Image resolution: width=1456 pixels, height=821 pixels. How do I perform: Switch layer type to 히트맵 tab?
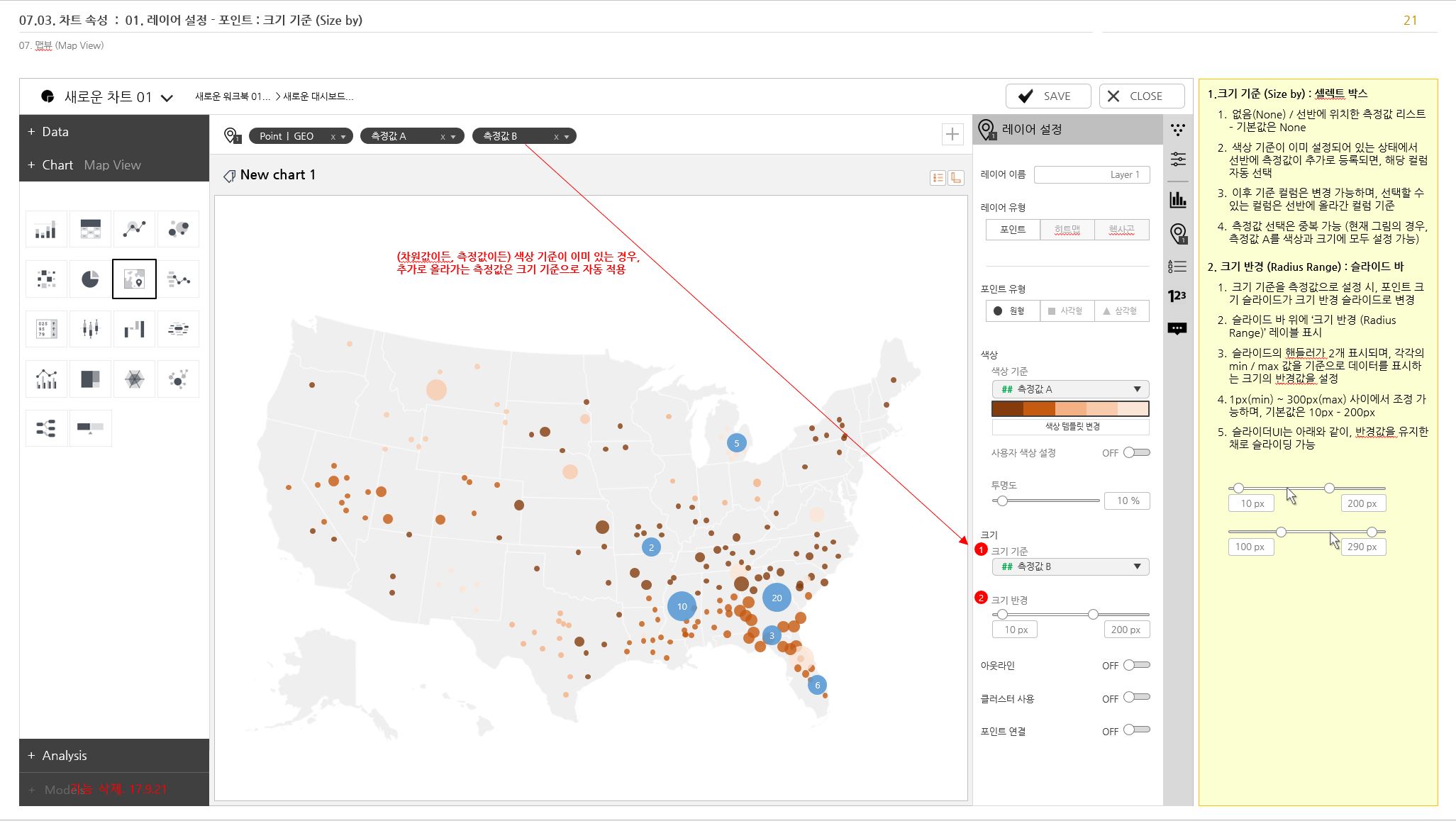1067,230
